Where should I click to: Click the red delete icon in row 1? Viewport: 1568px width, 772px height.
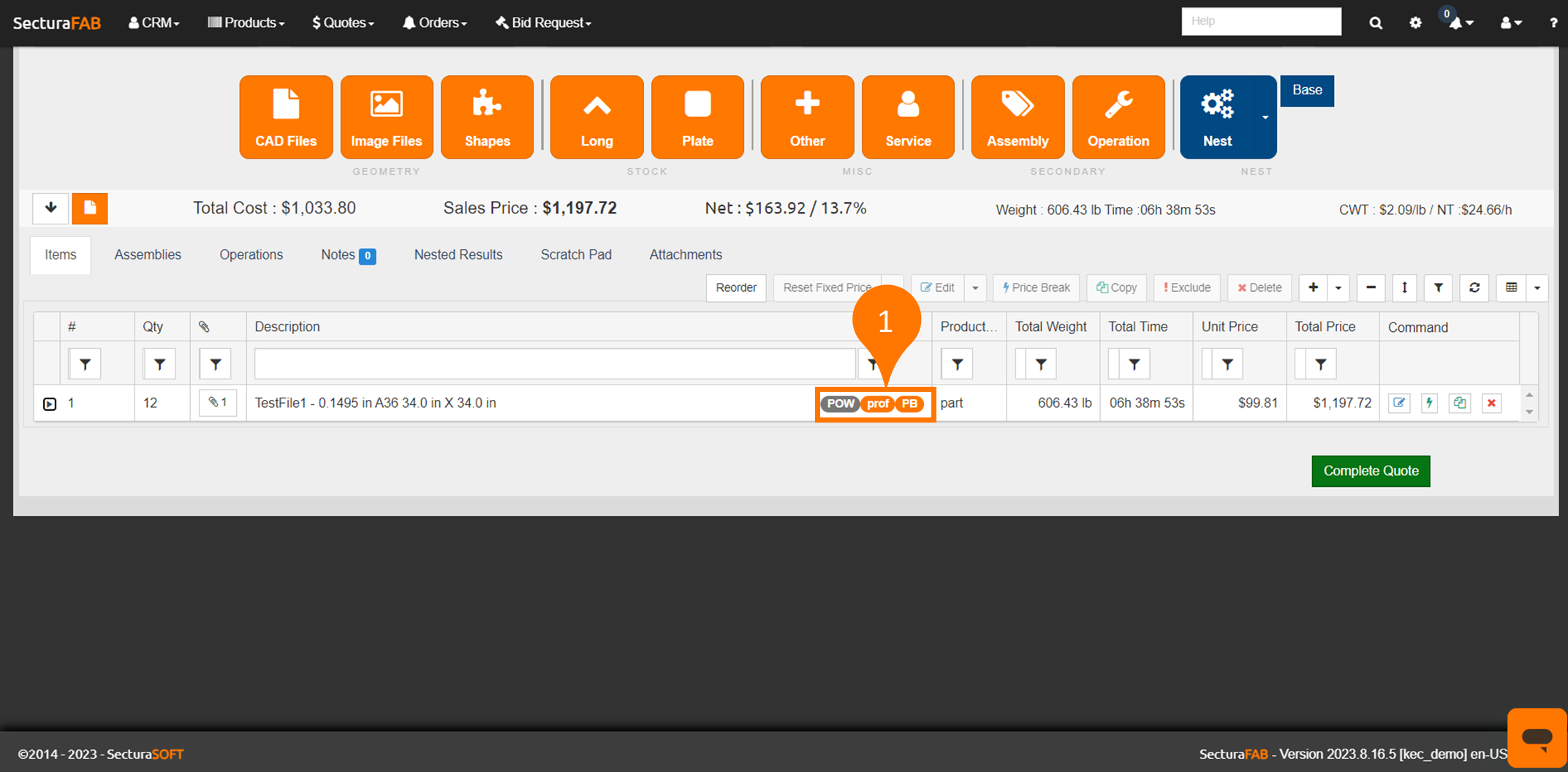point(1491,403)
